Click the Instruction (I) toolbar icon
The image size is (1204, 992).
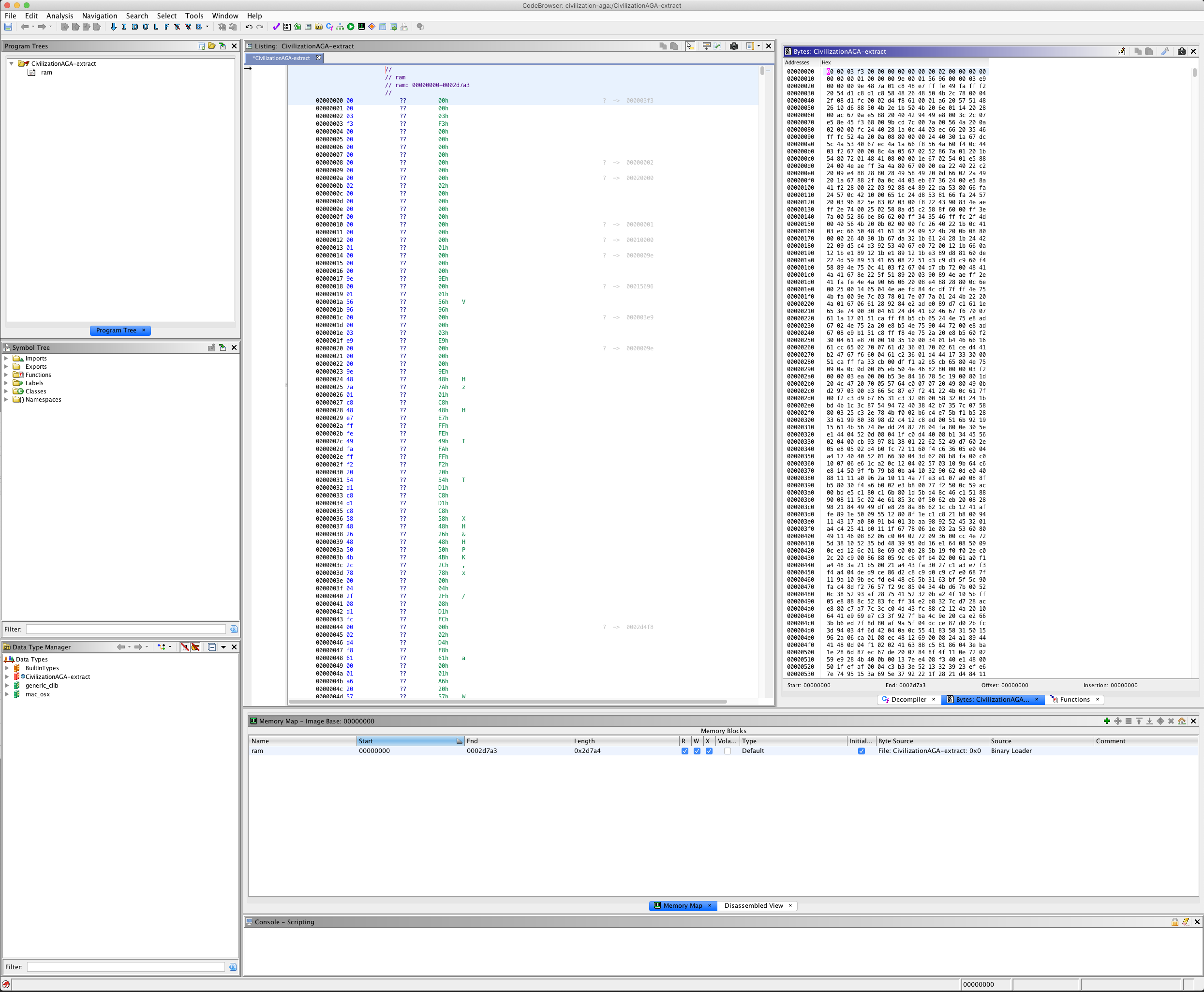[x=124, y=27]
